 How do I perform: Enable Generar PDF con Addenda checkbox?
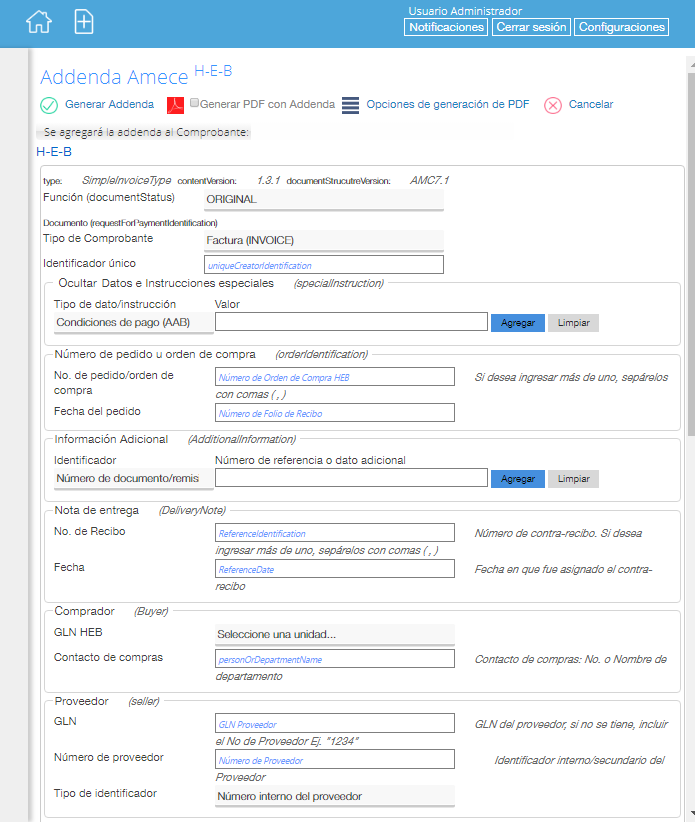tap(194, 103)
